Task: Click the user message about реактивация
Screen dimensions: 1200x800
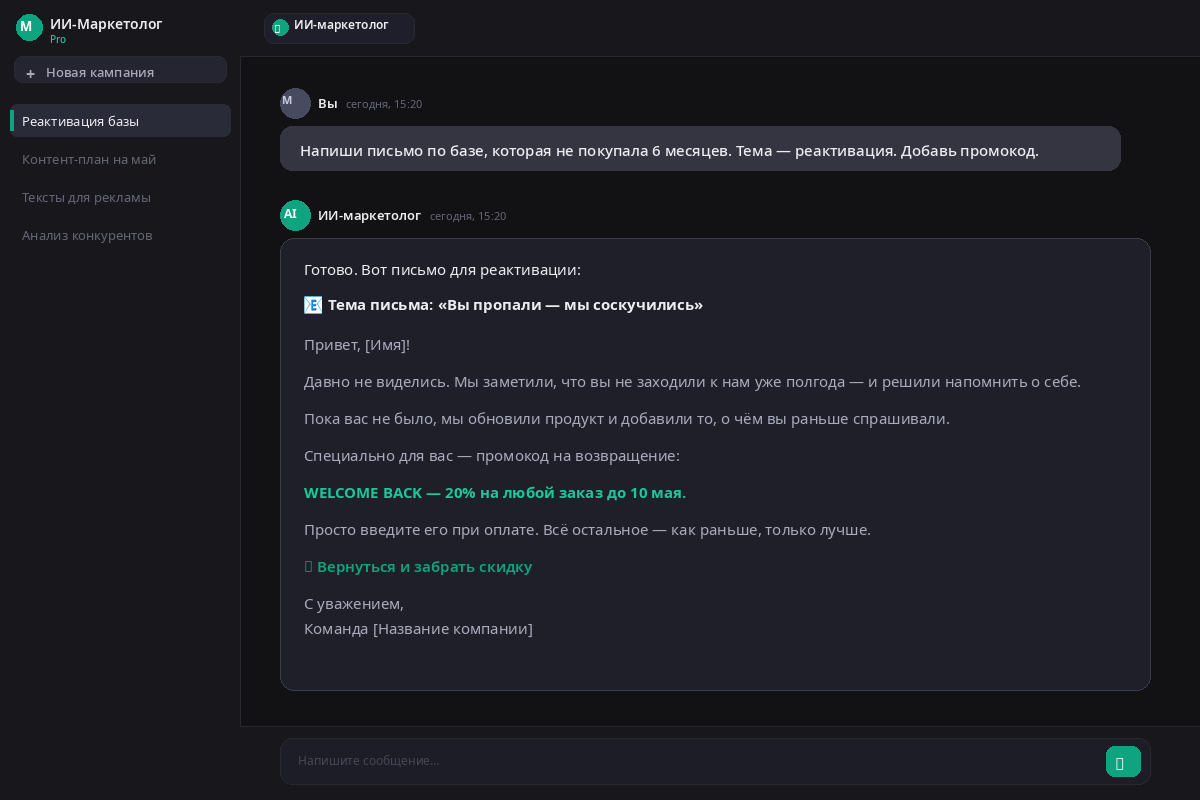Action: click(700, 148)
